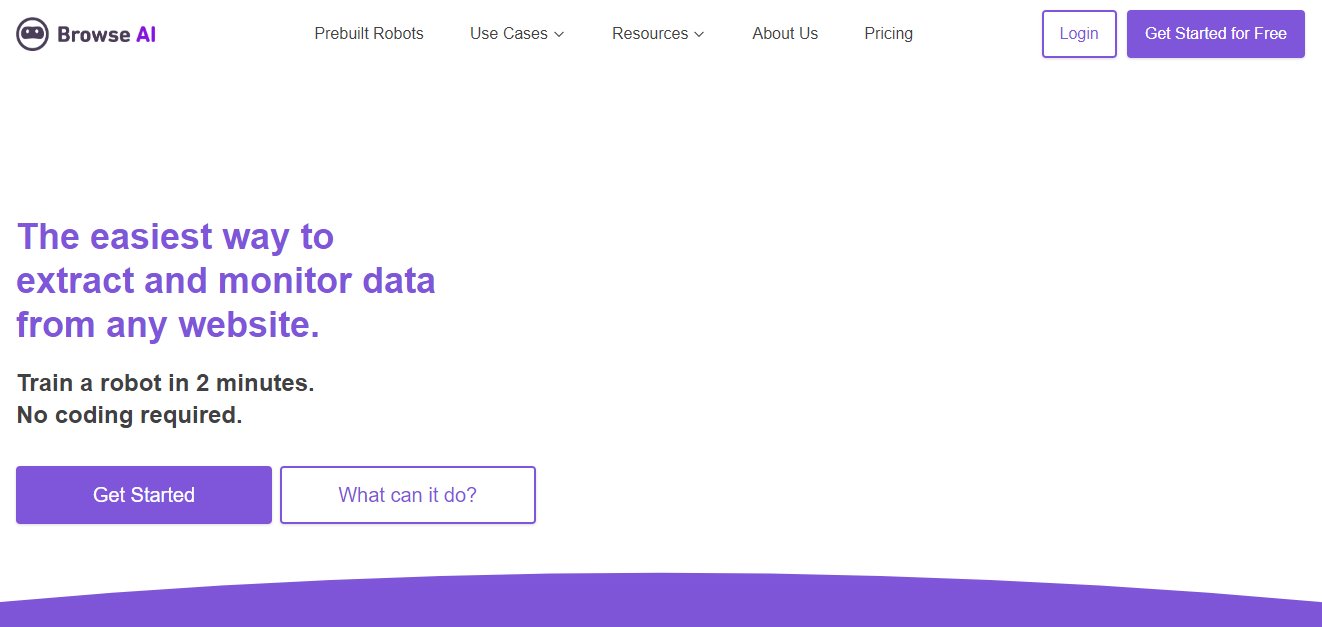
Task: Navigate home via the site logo
Action: (x=85, y=33)
